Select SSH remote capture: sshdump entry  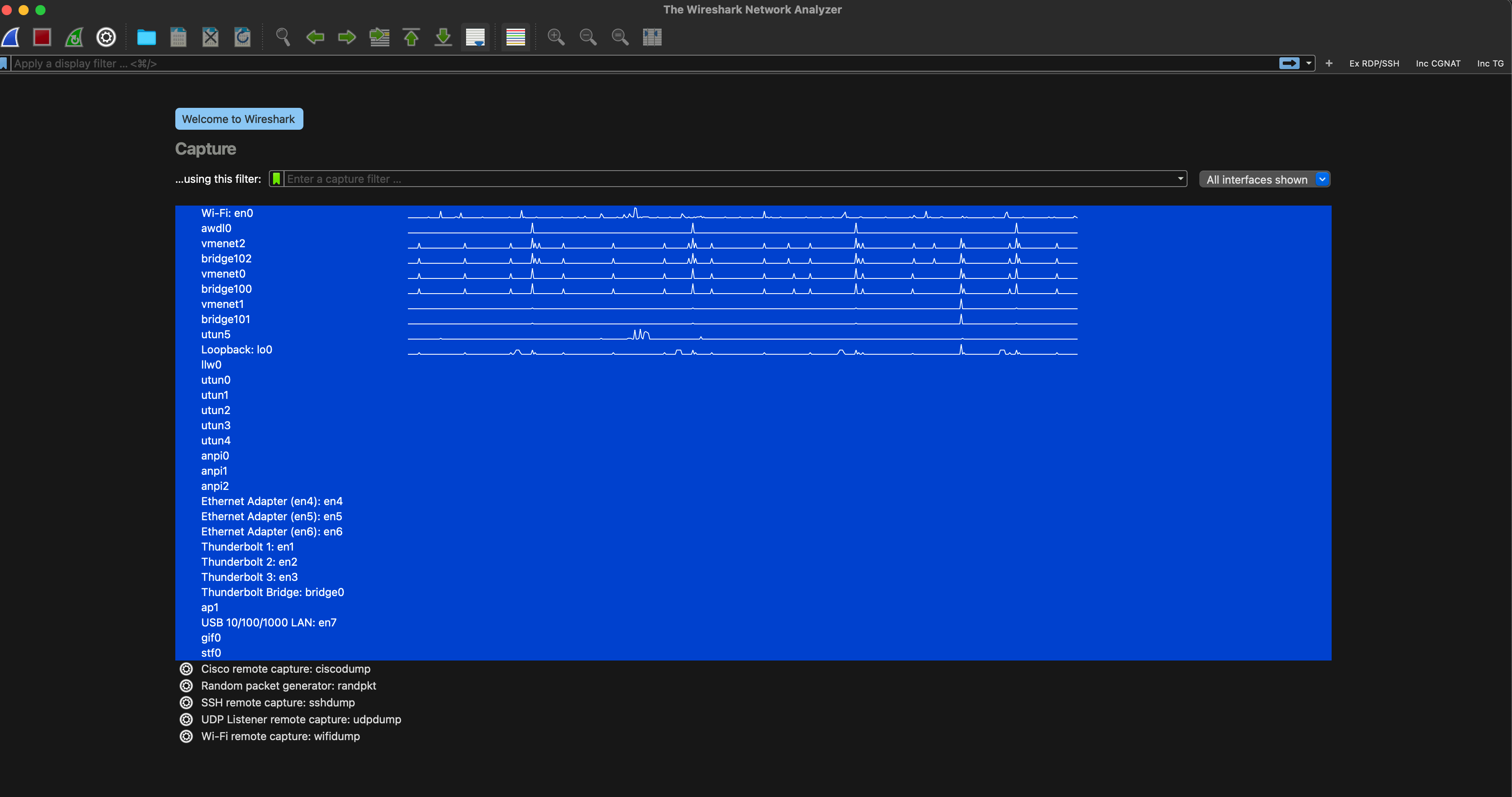[278, 703]
